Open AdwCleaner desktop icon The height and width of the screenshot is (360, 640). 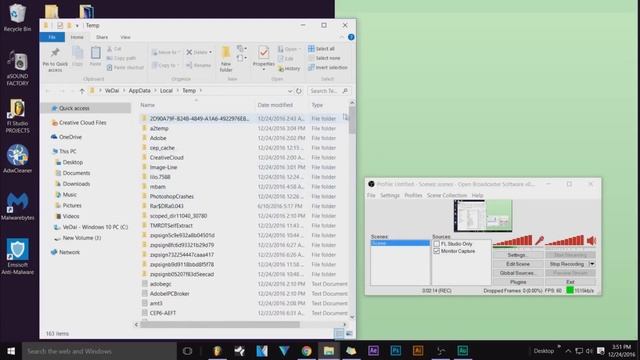pyautogui.click(x=17, y=159)
